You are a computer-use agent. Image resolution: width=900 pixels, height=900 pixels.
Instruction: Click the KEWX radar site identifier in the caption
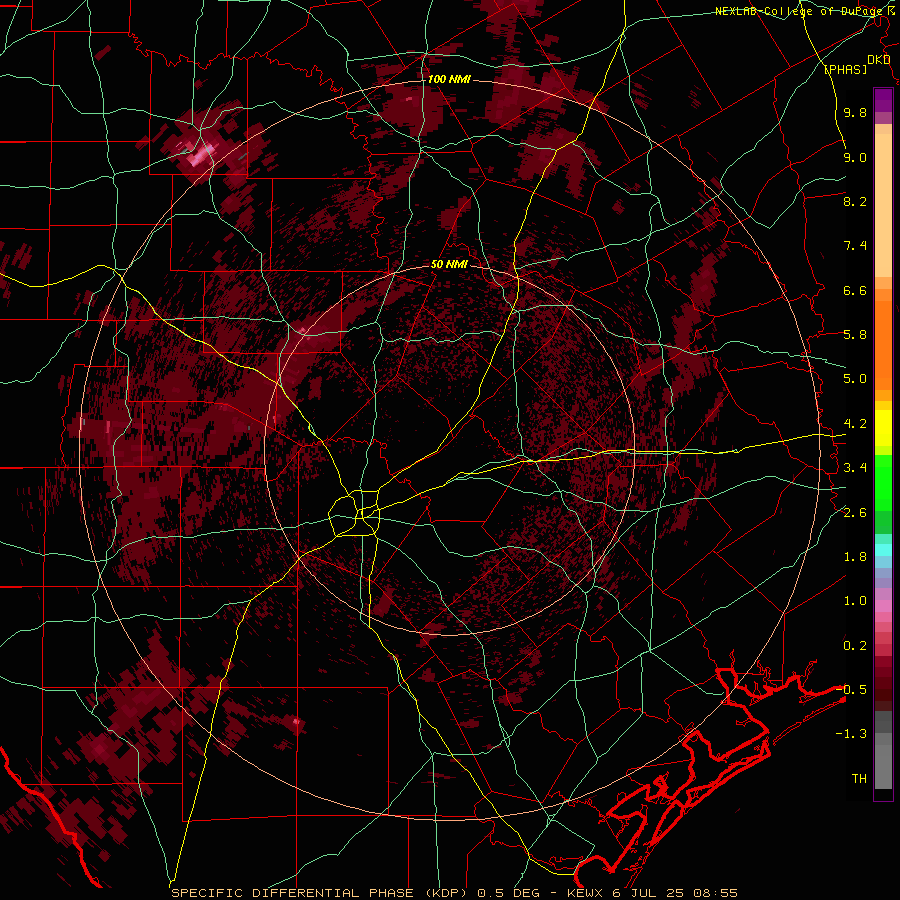click(x=585, y=893)
